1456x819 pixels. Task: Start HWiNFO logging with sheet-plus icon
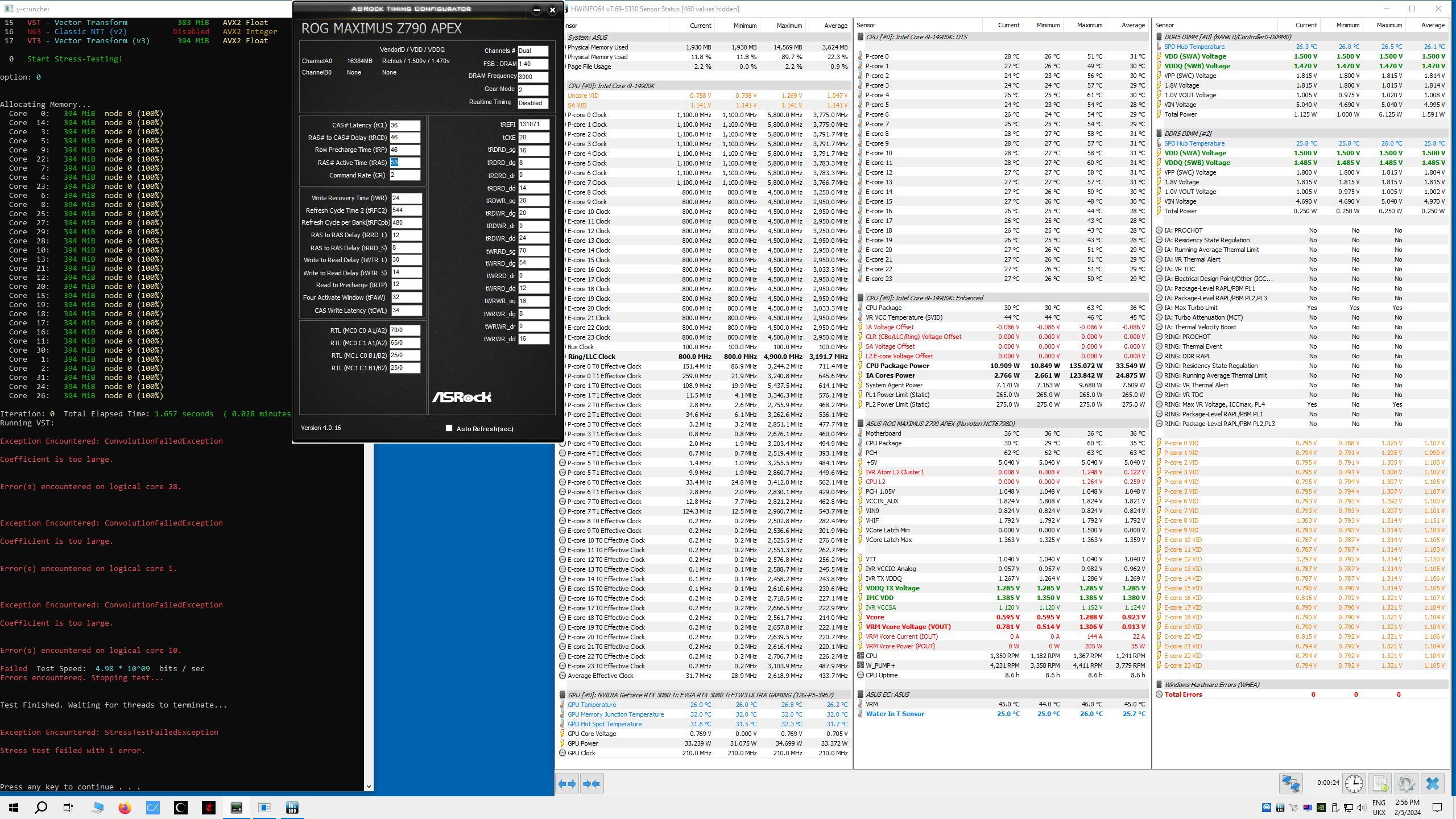[1381, 784]
